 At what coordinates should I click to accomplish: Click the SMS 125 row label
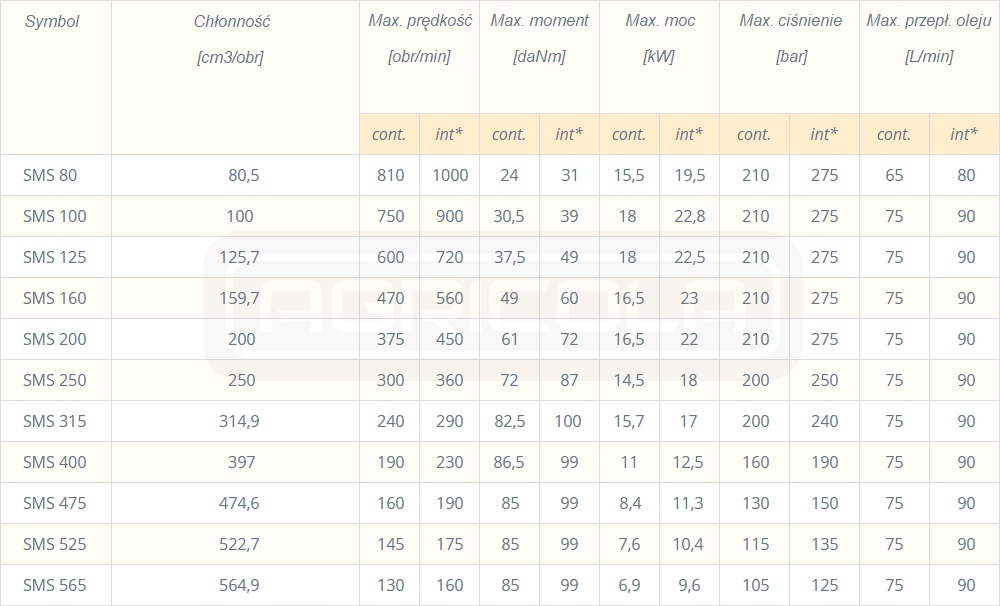[x=54, y=257]
